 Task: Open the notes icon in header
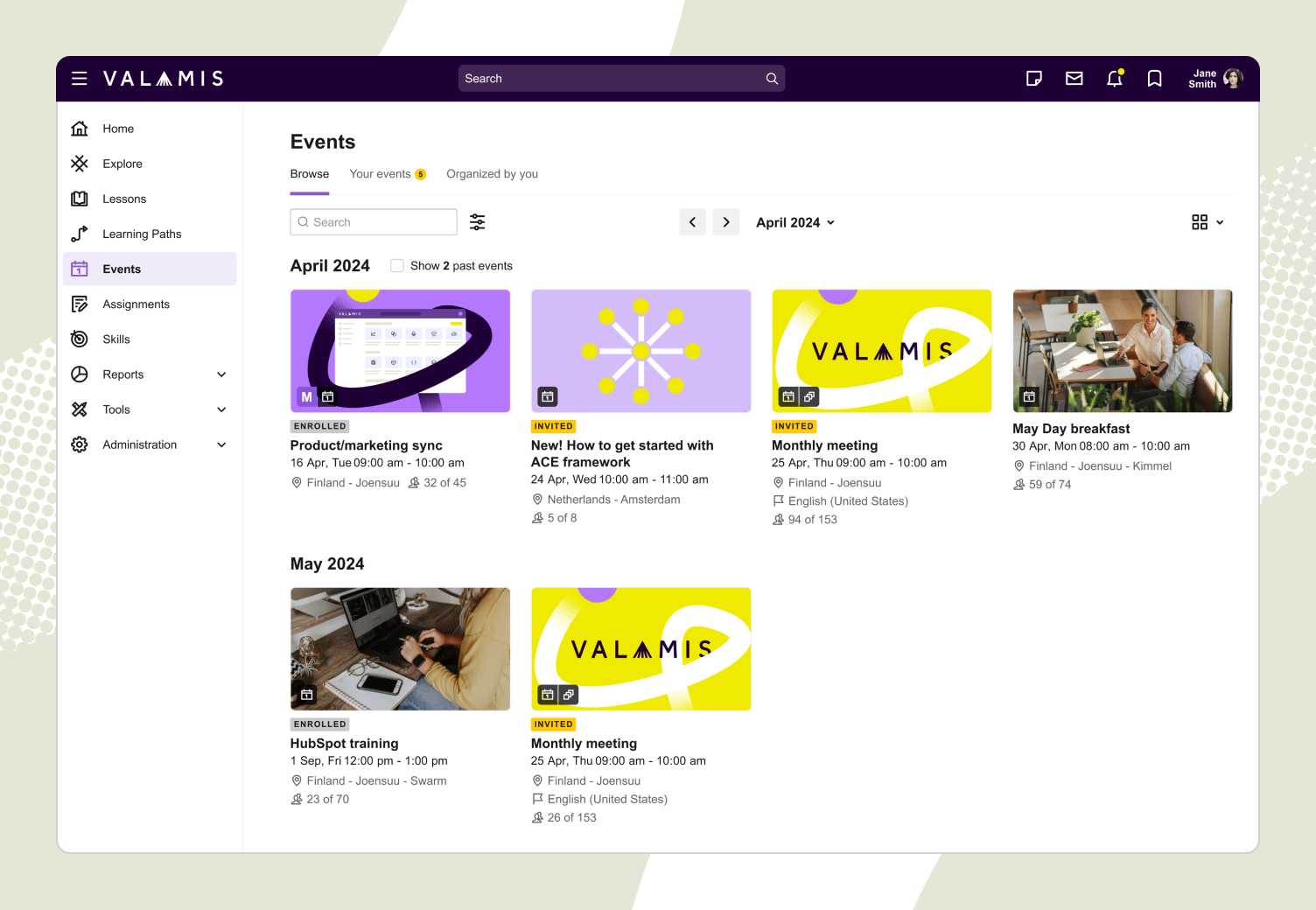point(1034,79)
